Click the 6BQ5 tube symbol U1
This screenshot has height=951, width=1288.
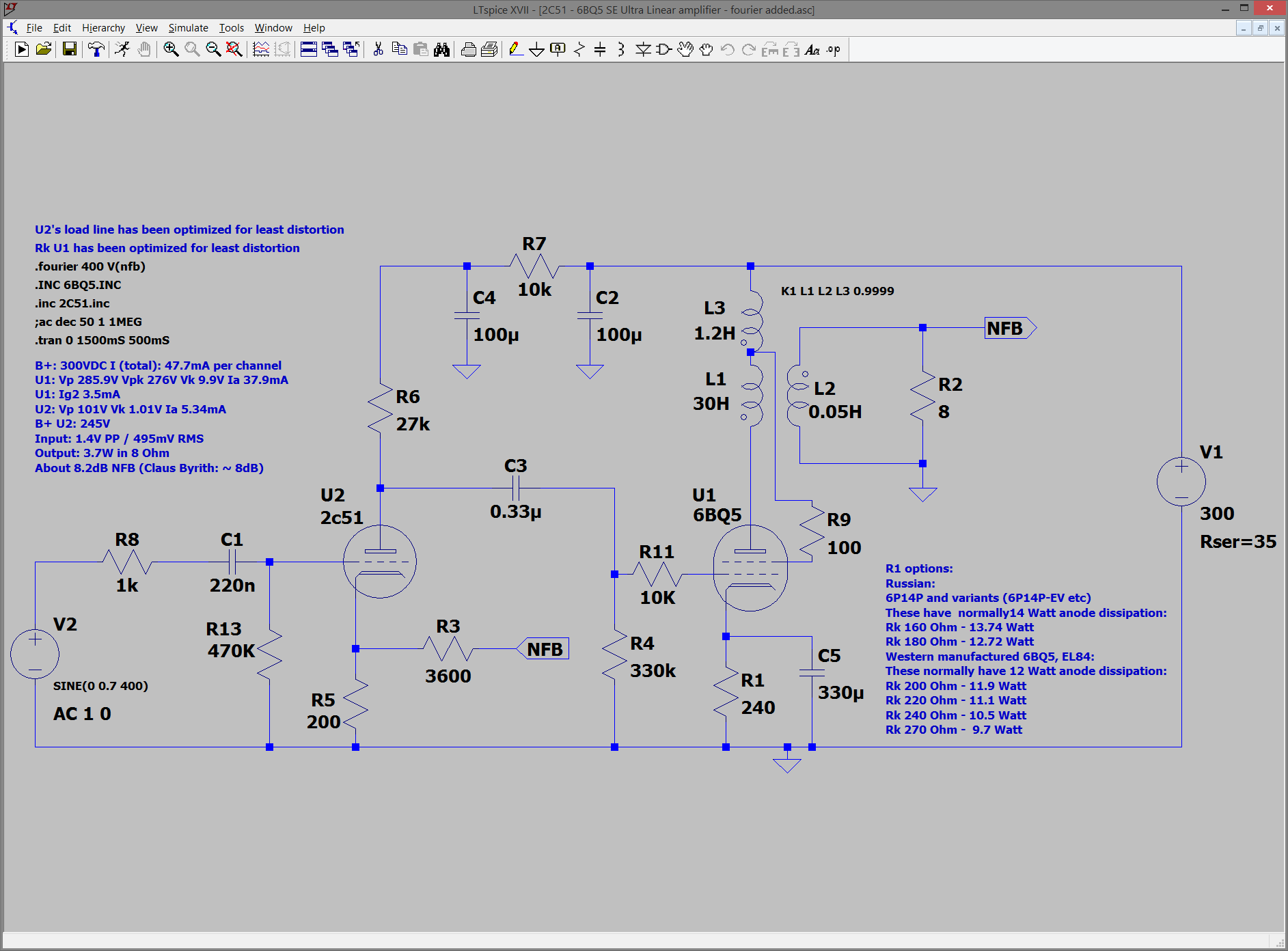[750, 568]
